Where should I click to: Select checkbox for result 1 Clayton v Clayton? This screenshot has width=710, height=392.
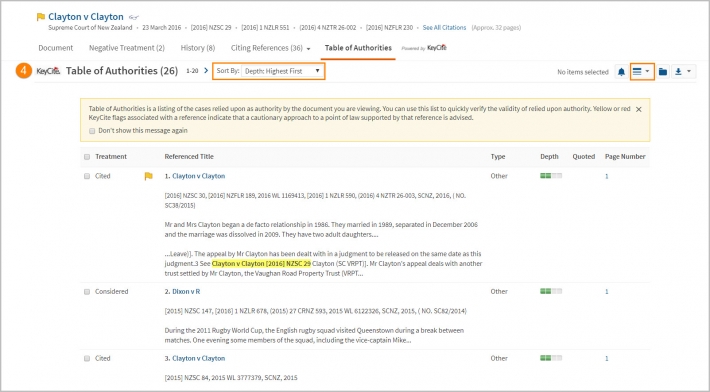pos(87,176)
